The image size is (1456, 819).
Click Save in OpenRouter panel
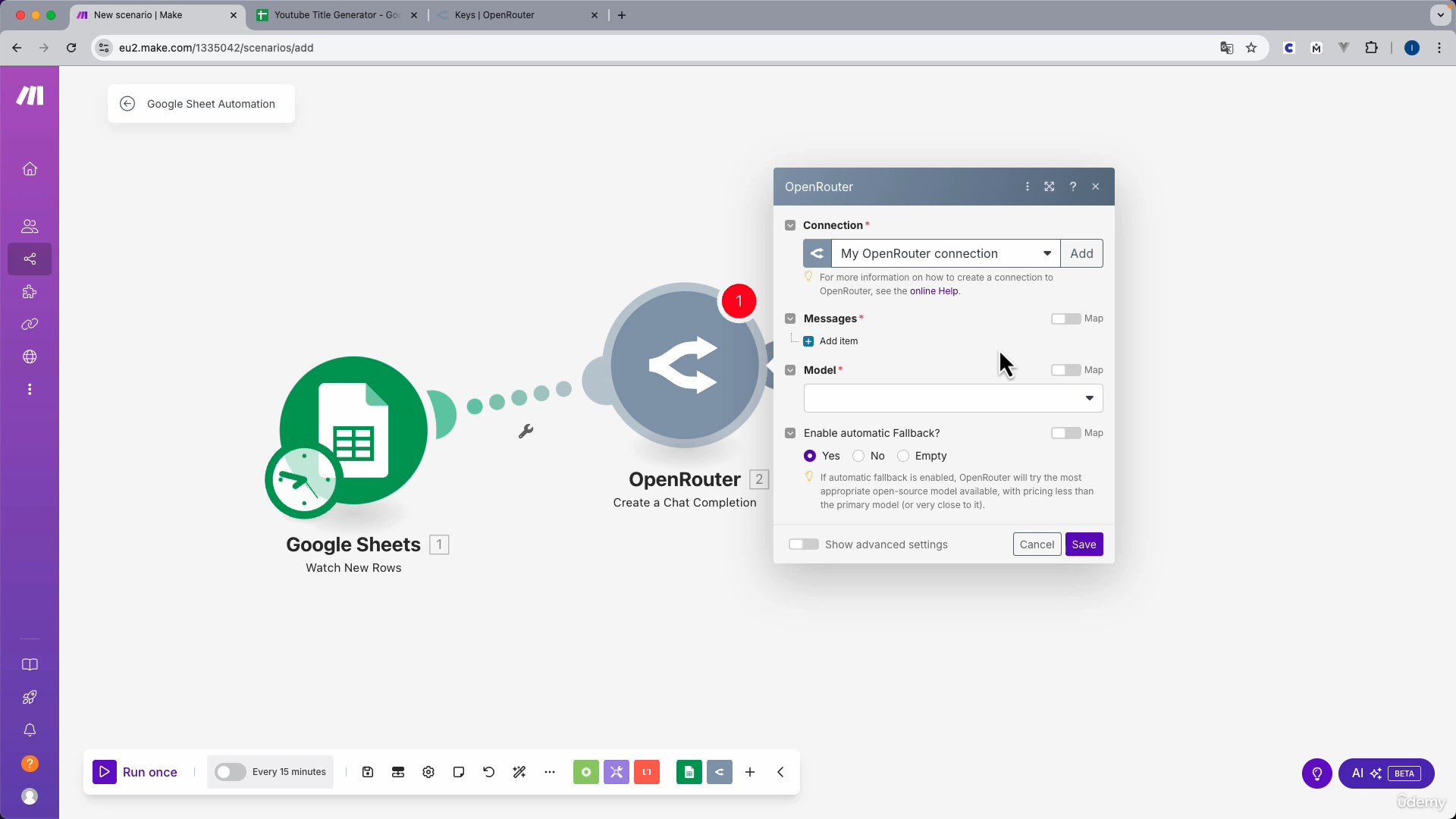[1084, 544]
